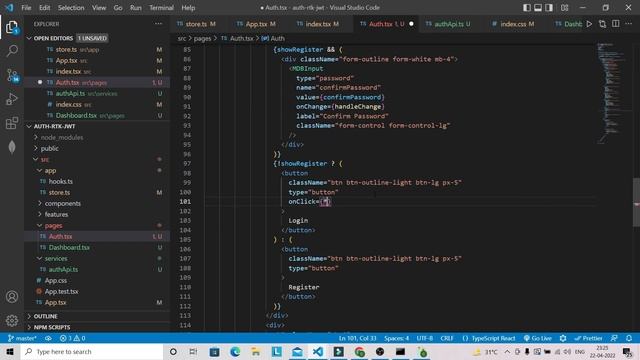640x360 pixels.
Task: Go to line via Ln 101, Col 33
Action: (x=358, y=338)
